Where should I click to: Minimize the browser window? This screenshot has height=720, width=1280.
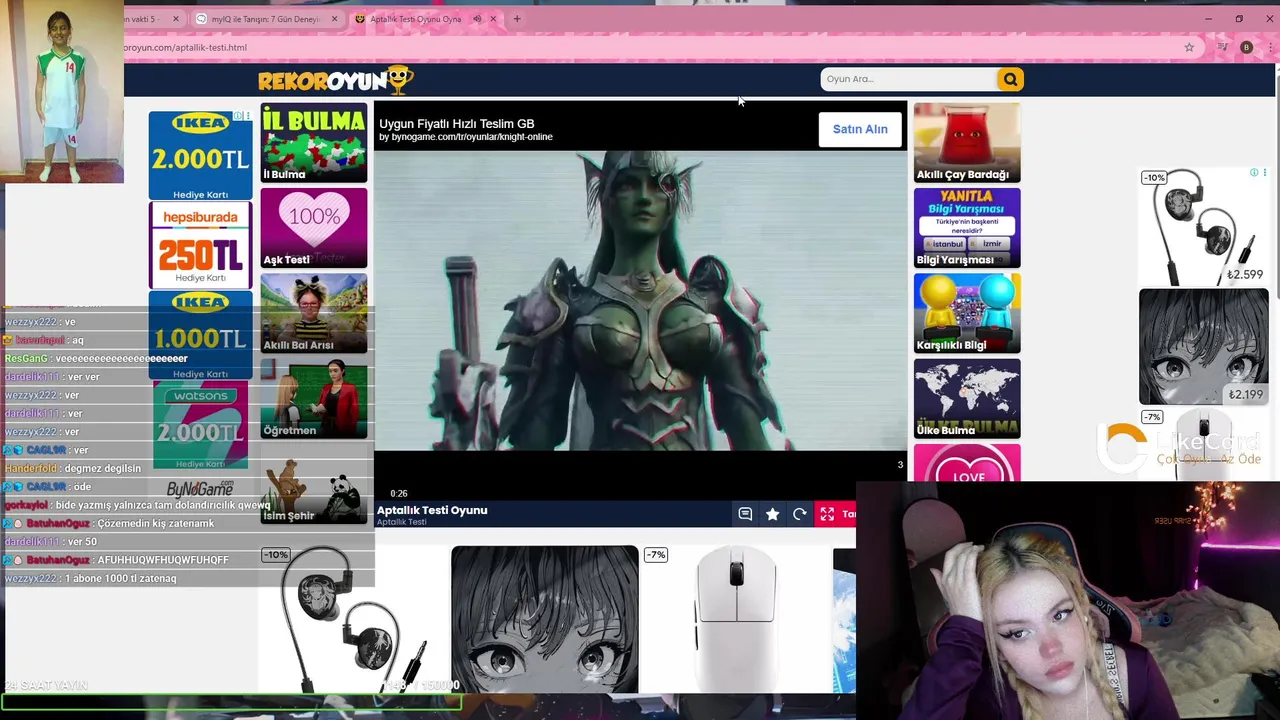[x=1208, y=19]
